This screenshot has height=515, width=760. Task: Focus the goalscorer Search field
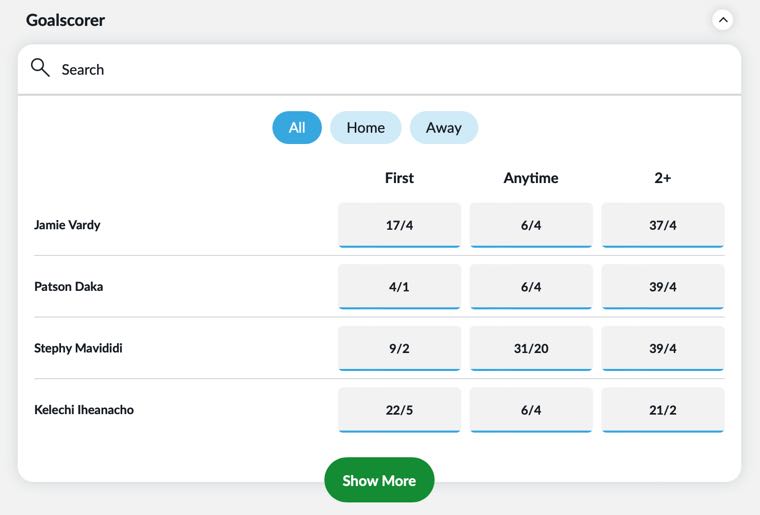[x=380, y=69]
